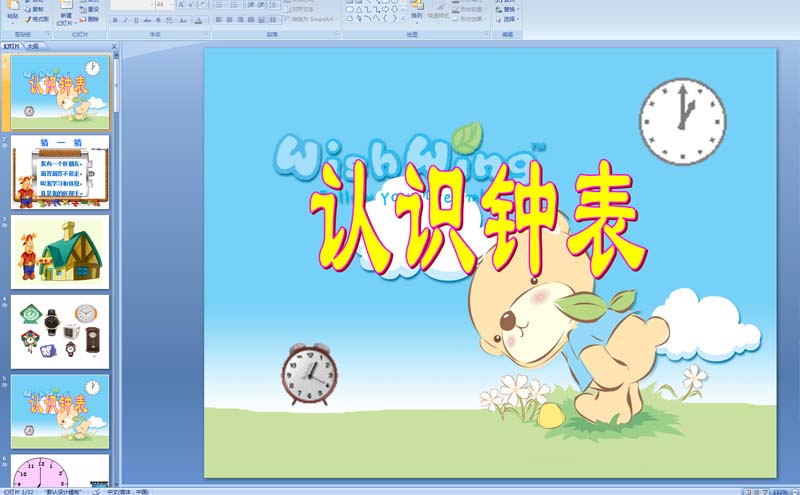
Task: Open Paragraph group dialog launcher
Action: 337,33
